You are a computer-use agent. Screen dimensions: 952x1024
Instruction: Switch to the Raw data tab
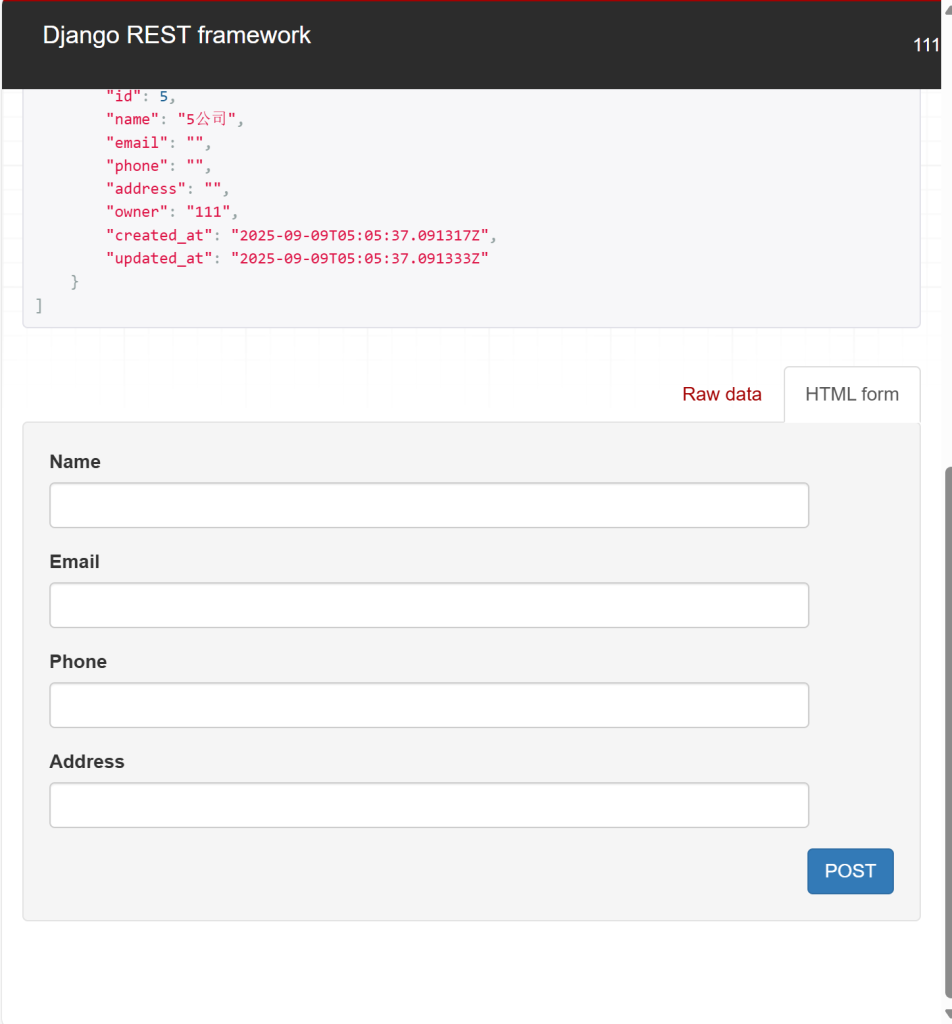(721, 394)
